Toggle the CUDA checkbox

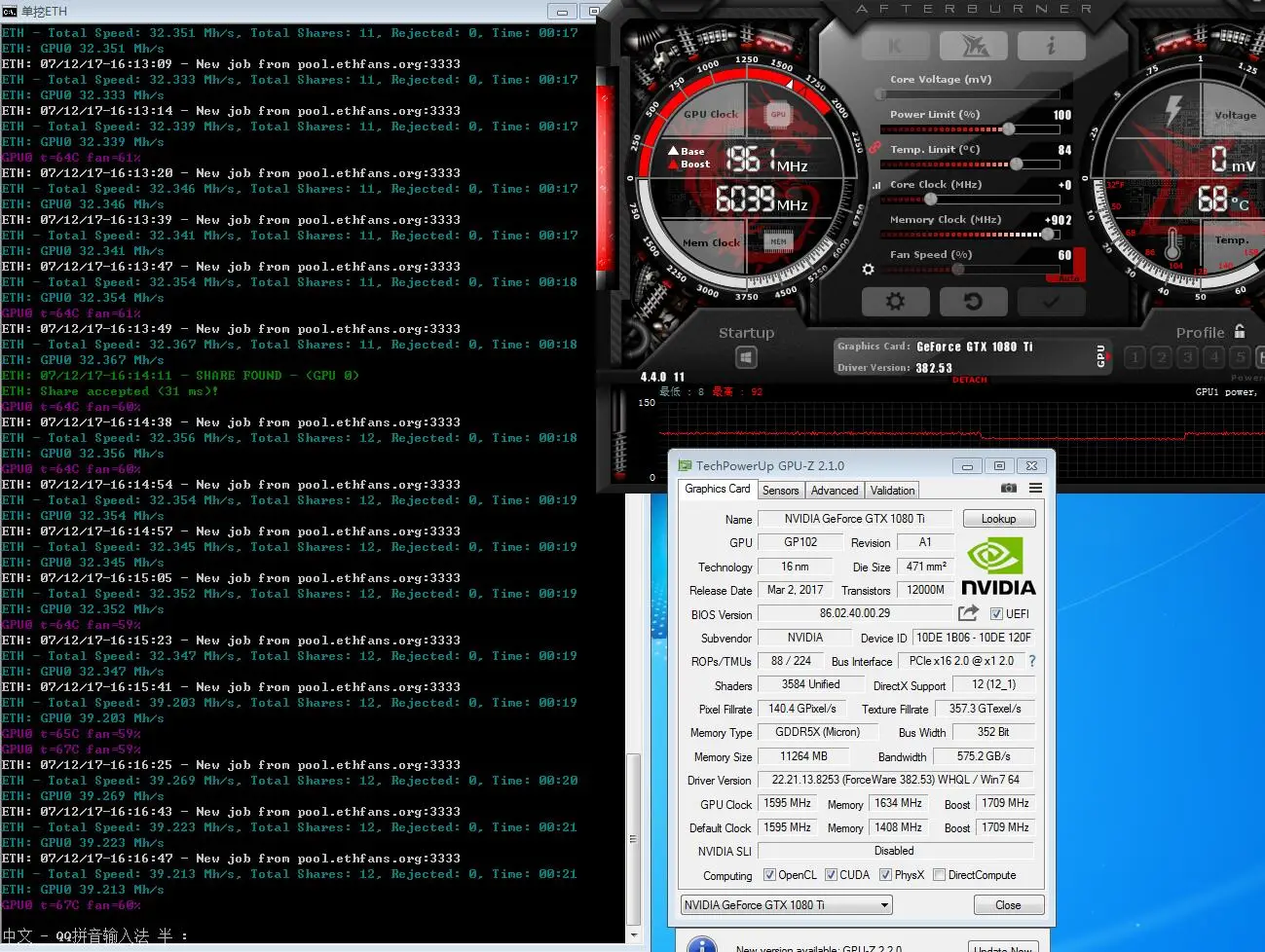click(831, 874)
